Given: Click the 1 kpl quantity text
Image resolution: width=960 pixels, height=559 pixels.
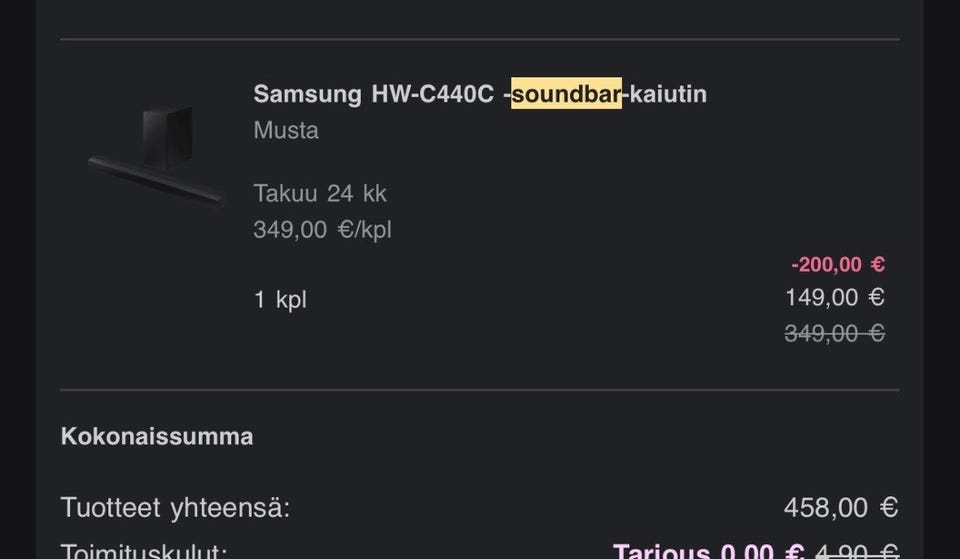Looking at the screenshot, I should (x=280, y=299).
